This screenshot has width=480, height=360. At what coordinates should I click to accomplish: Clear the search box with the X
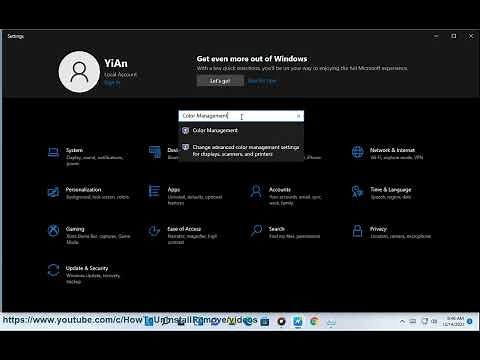(x=298, y=116)
